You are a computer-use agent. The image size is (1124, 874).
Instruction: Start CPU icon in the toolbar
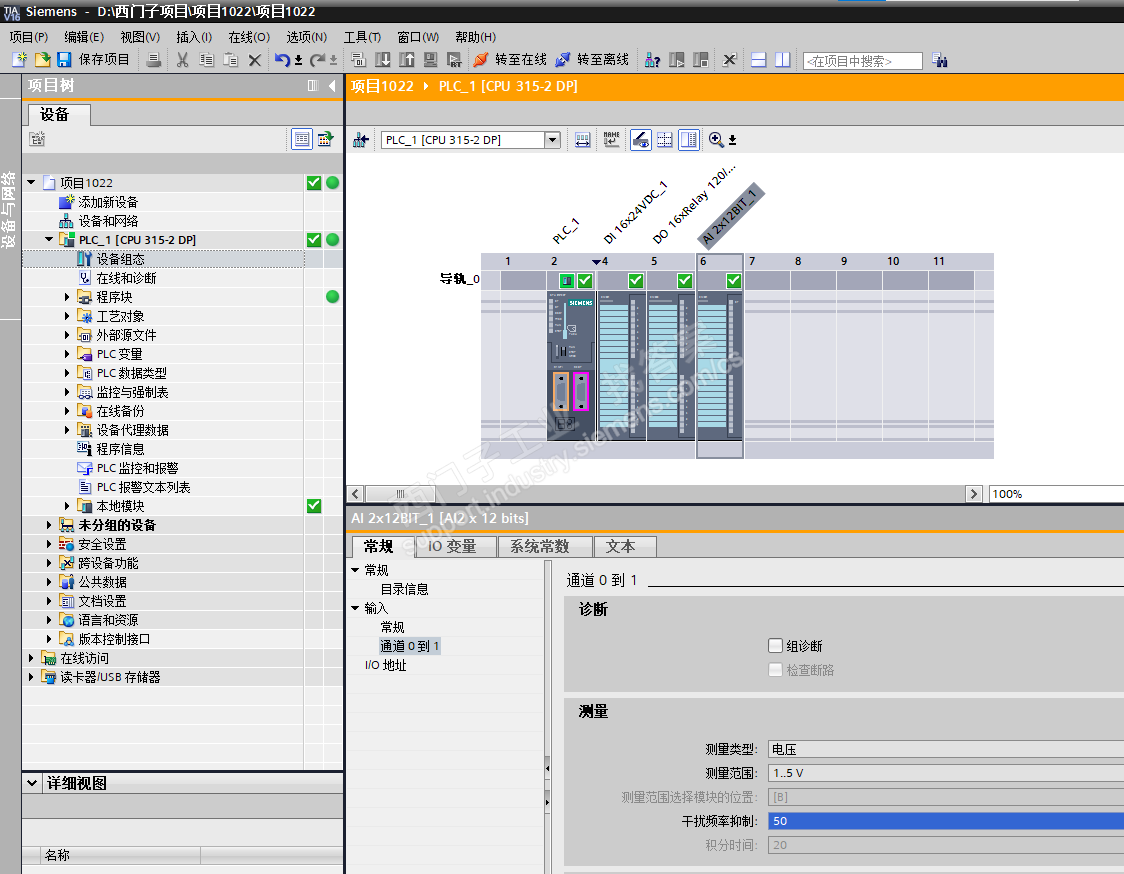tap(676, 60)
